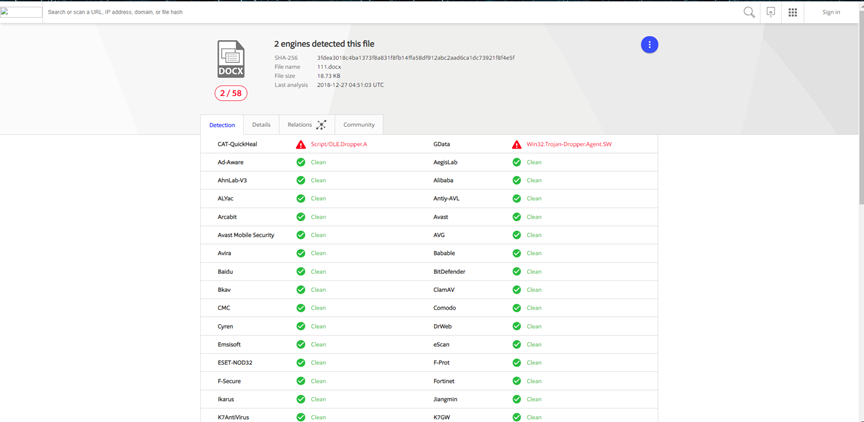Screen dimensions: 864x422
Task: Click the Sign in link
Action: pyautogui.click(x=831, y=12)
